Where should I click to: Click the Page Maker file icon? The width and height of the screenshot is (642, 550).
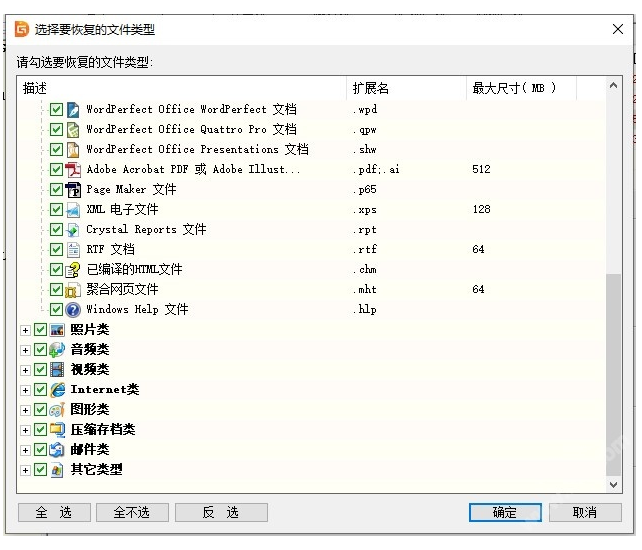coord(73,190)
